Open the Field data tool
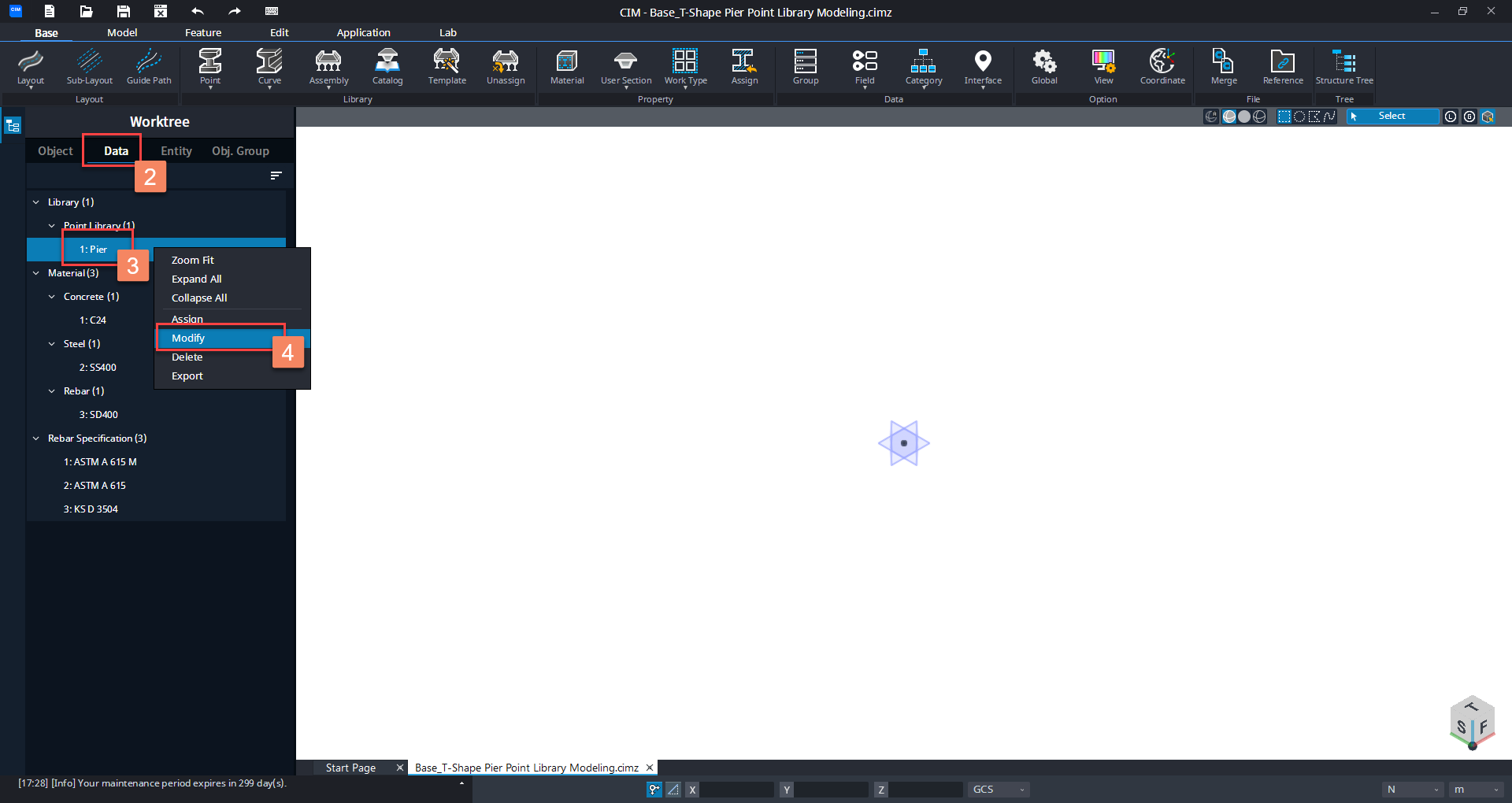Screen dimensions: 1512x803 point(865,67)
